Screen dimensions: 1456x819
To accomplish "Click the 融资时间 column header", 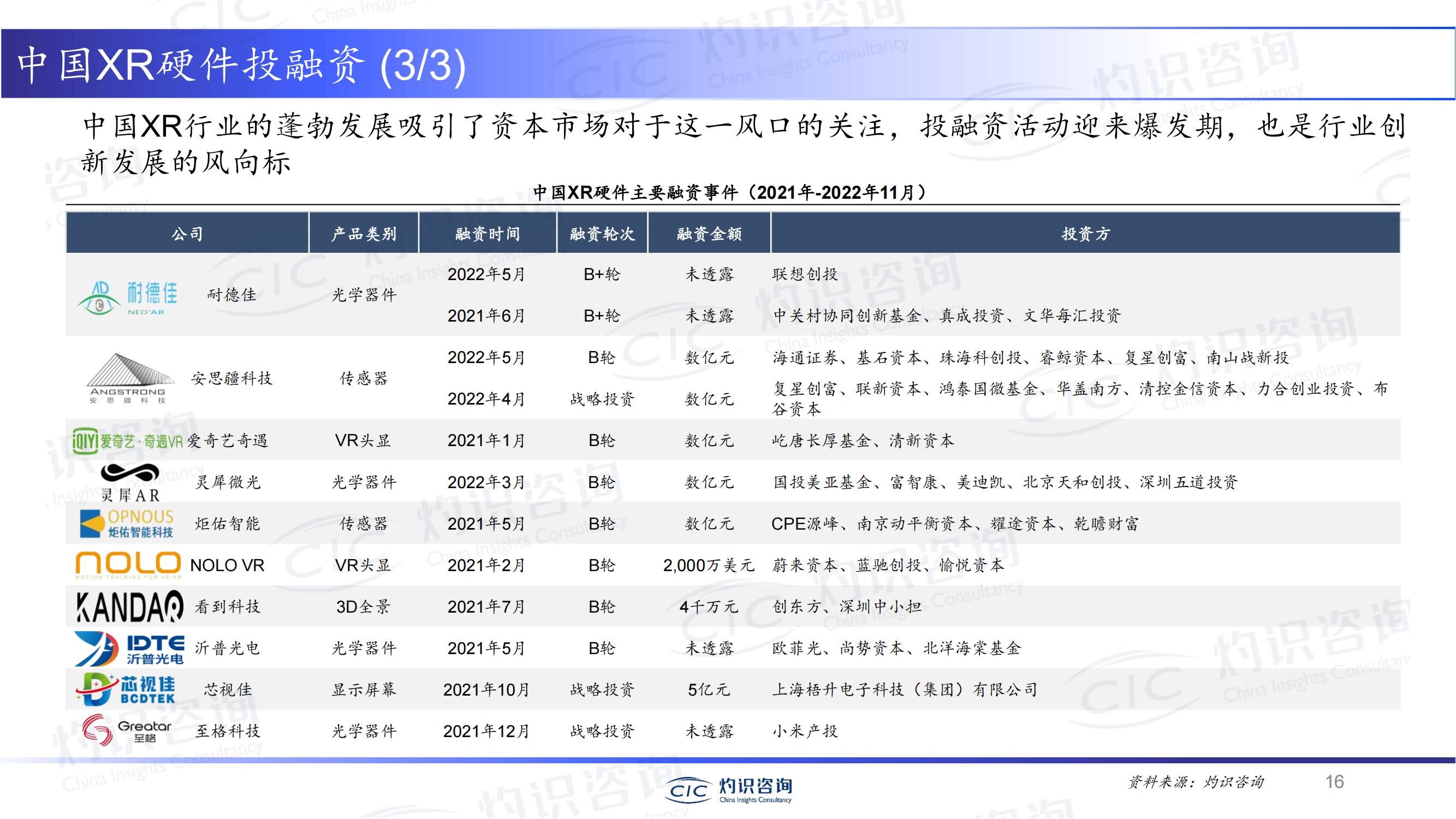I will point(487,234).
